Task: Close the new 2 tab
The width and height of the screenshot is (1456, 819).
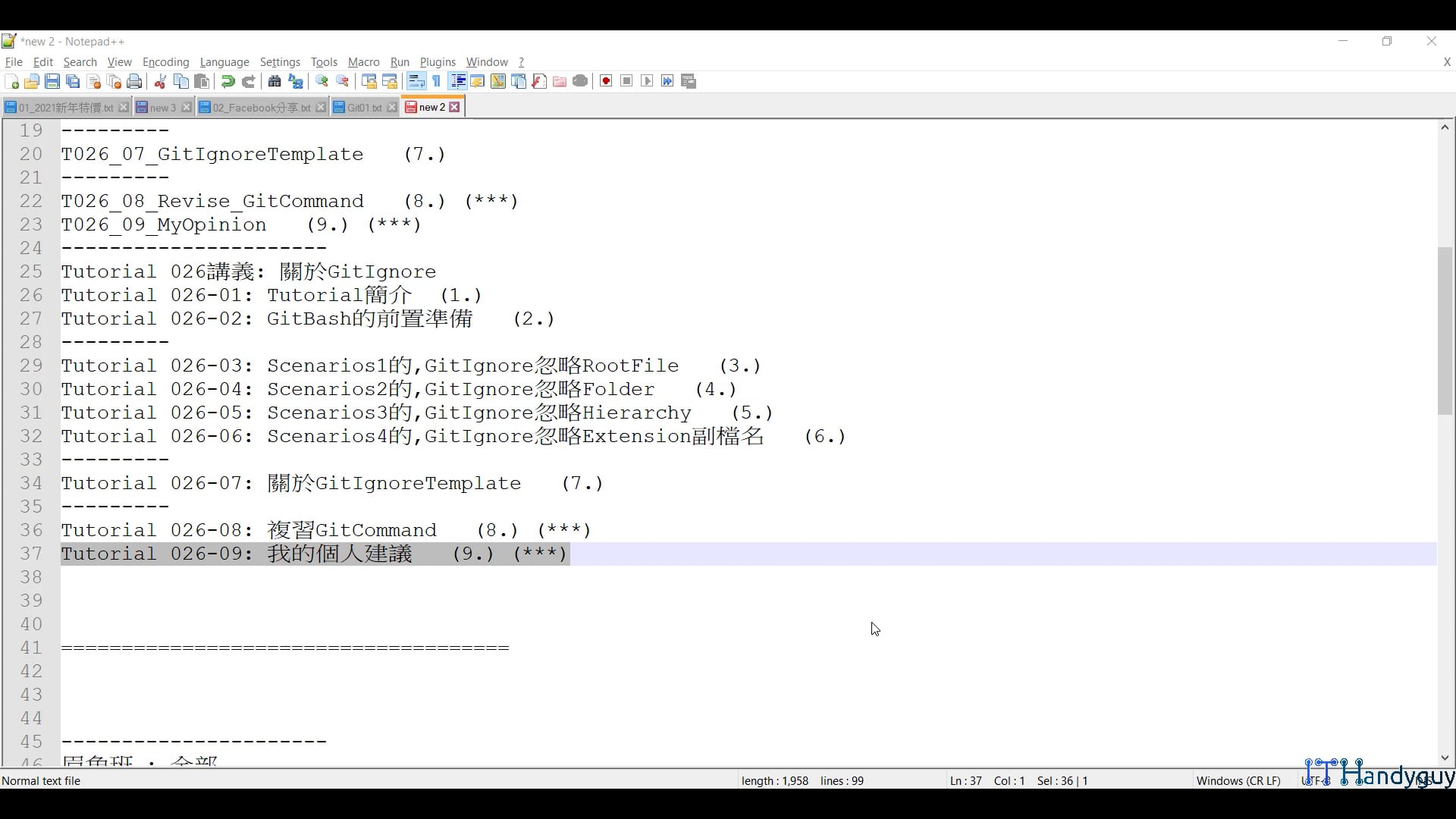Action: [454, 108]
